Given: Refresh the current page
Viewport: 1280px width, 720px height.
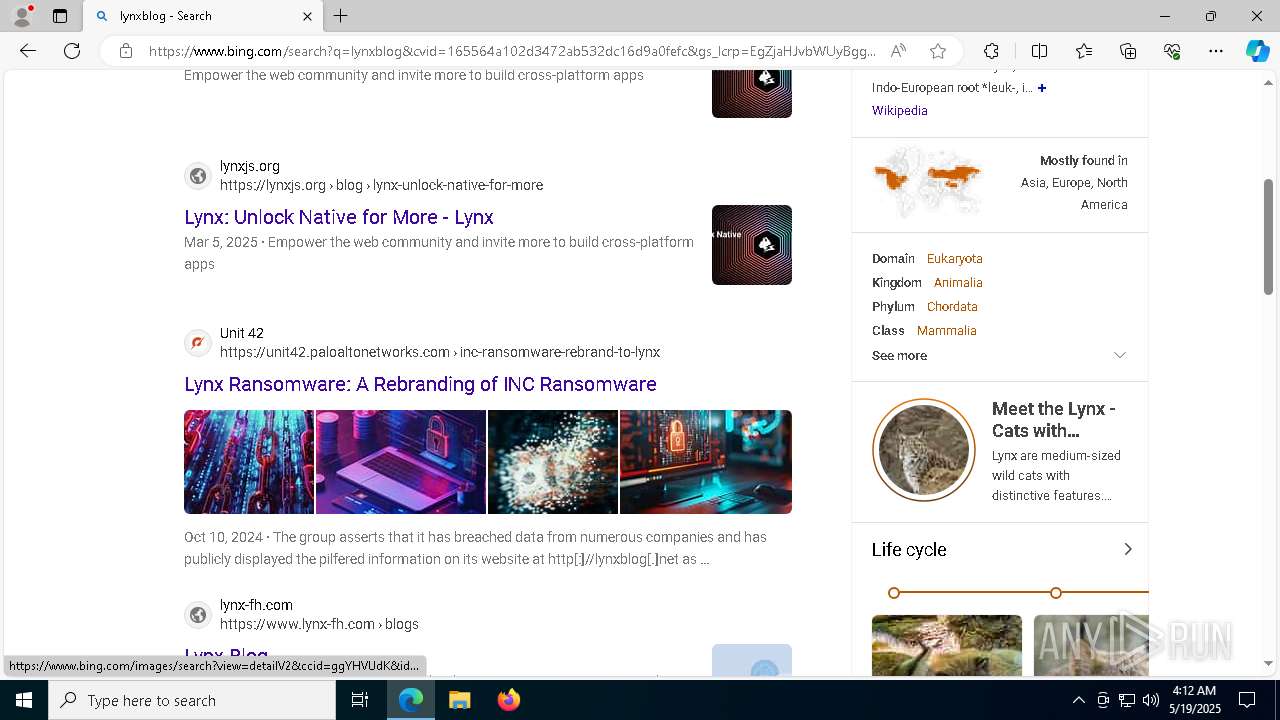Looking at the screenshot, I should (x=72, y=51).
